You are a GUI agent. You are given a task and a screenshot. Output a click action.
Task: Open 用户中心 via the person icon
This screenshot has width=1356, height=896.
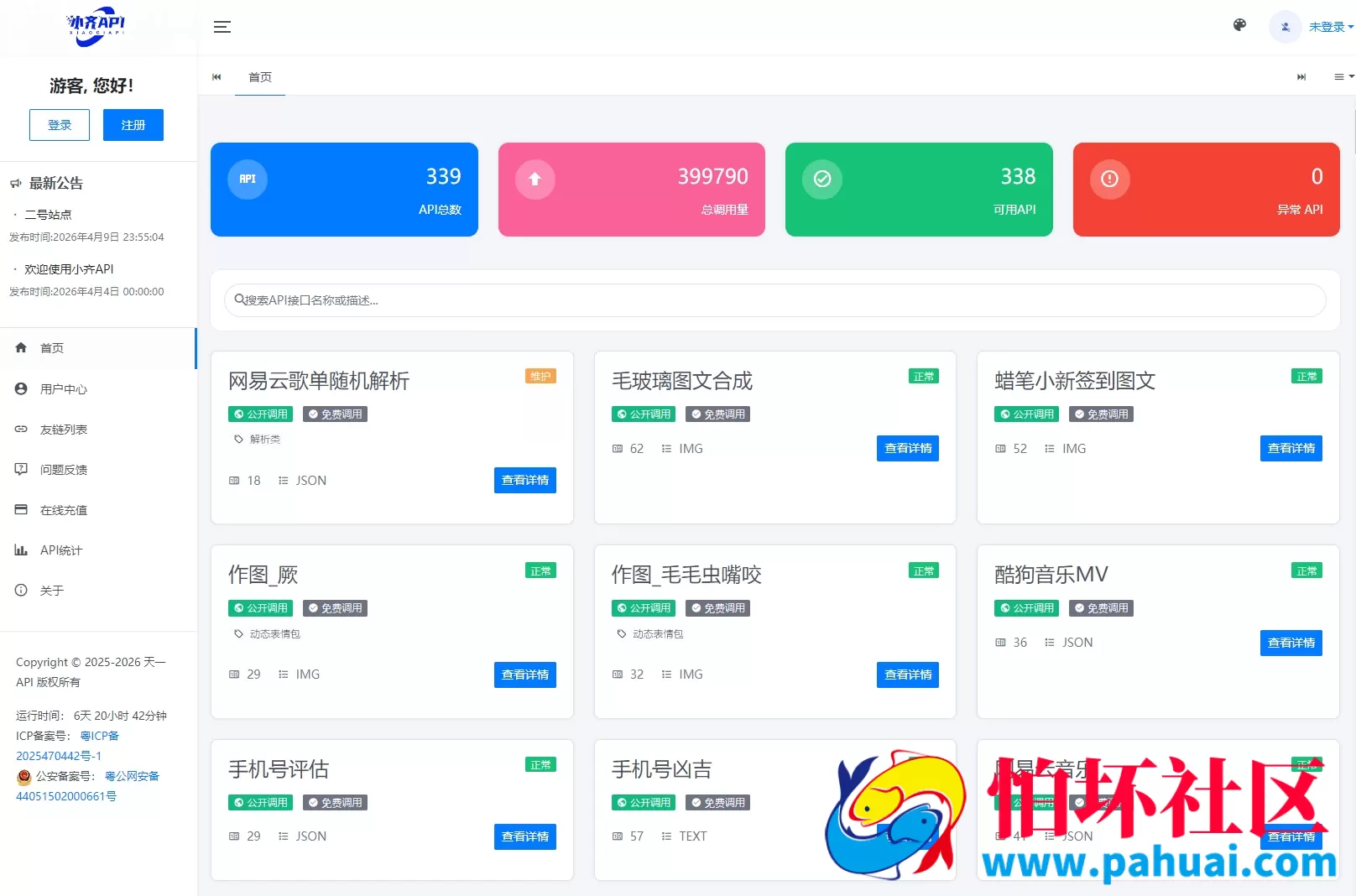point(21,388)
